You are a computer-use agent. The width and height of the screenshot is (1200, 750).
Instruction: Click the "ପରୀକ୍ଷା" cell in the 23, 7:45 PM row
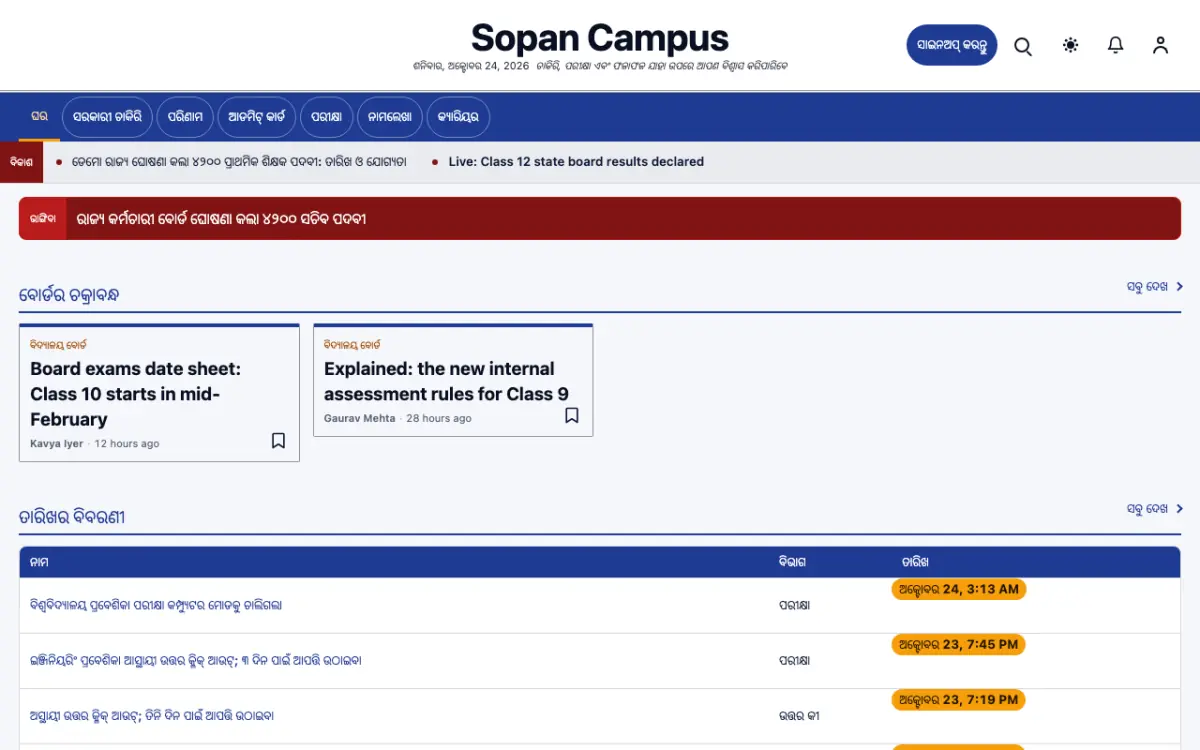[795, 660]
